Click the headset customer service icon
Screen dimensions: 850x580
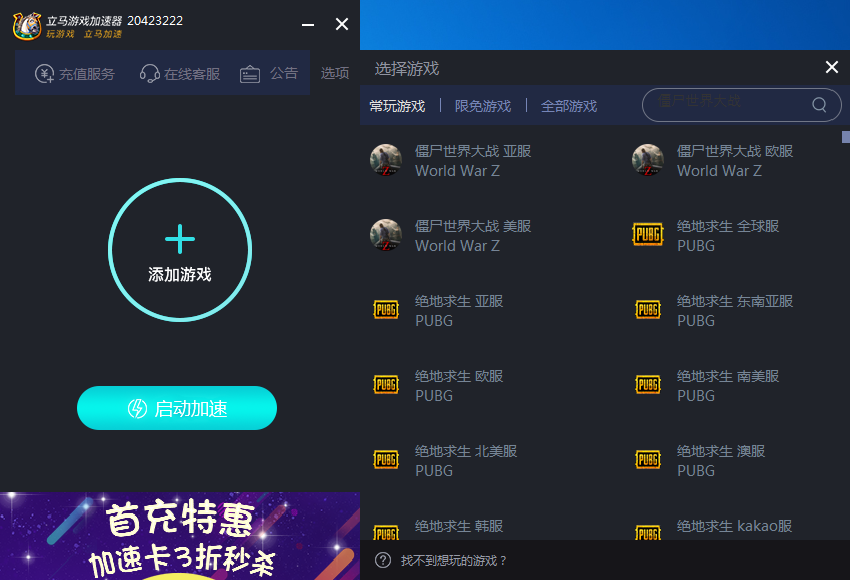pyautogui.click(x=149, y=73)
